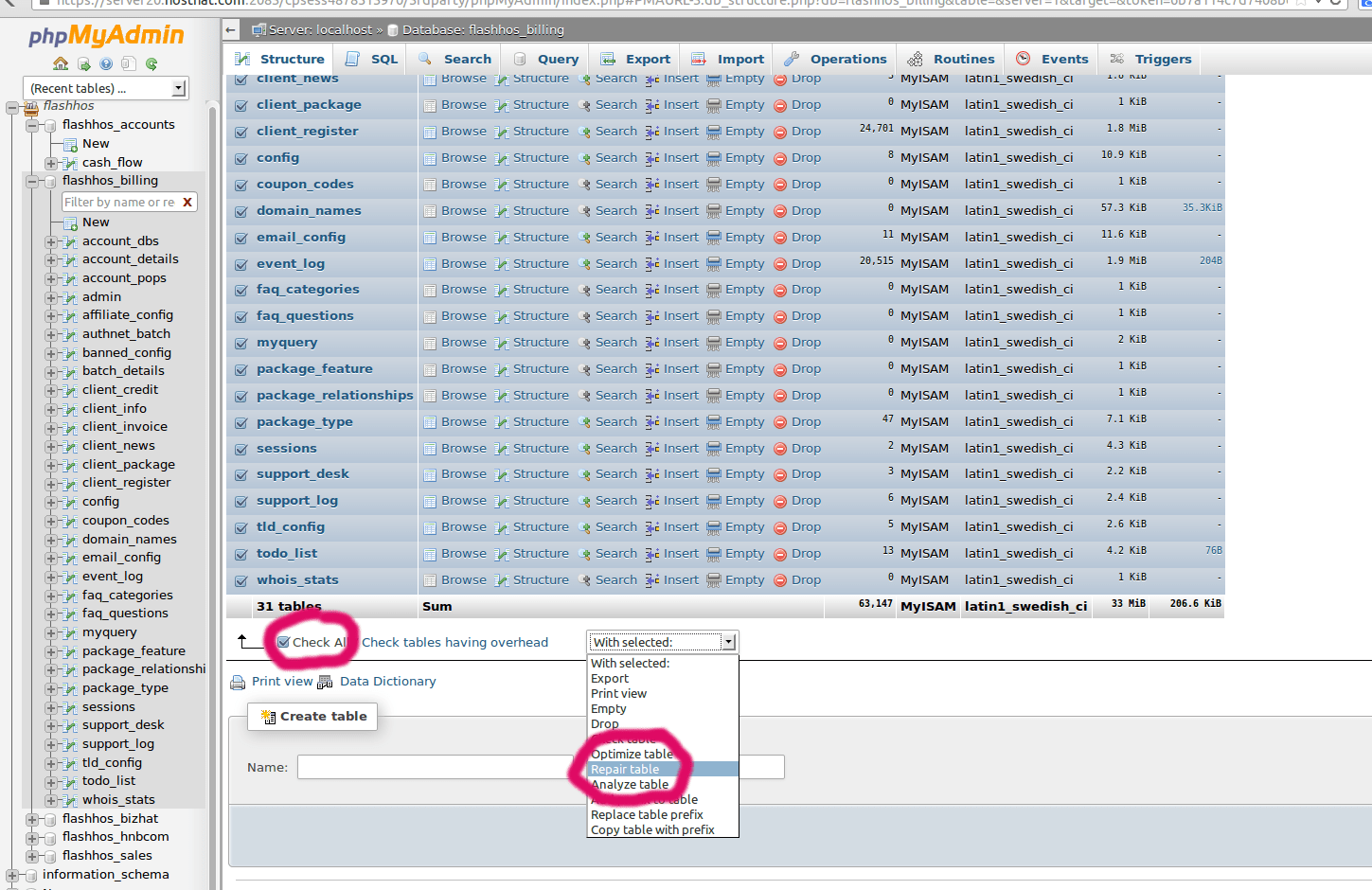Expand the flashhos_bizhat database node
1372x890 pixels.
pos(31,818)
